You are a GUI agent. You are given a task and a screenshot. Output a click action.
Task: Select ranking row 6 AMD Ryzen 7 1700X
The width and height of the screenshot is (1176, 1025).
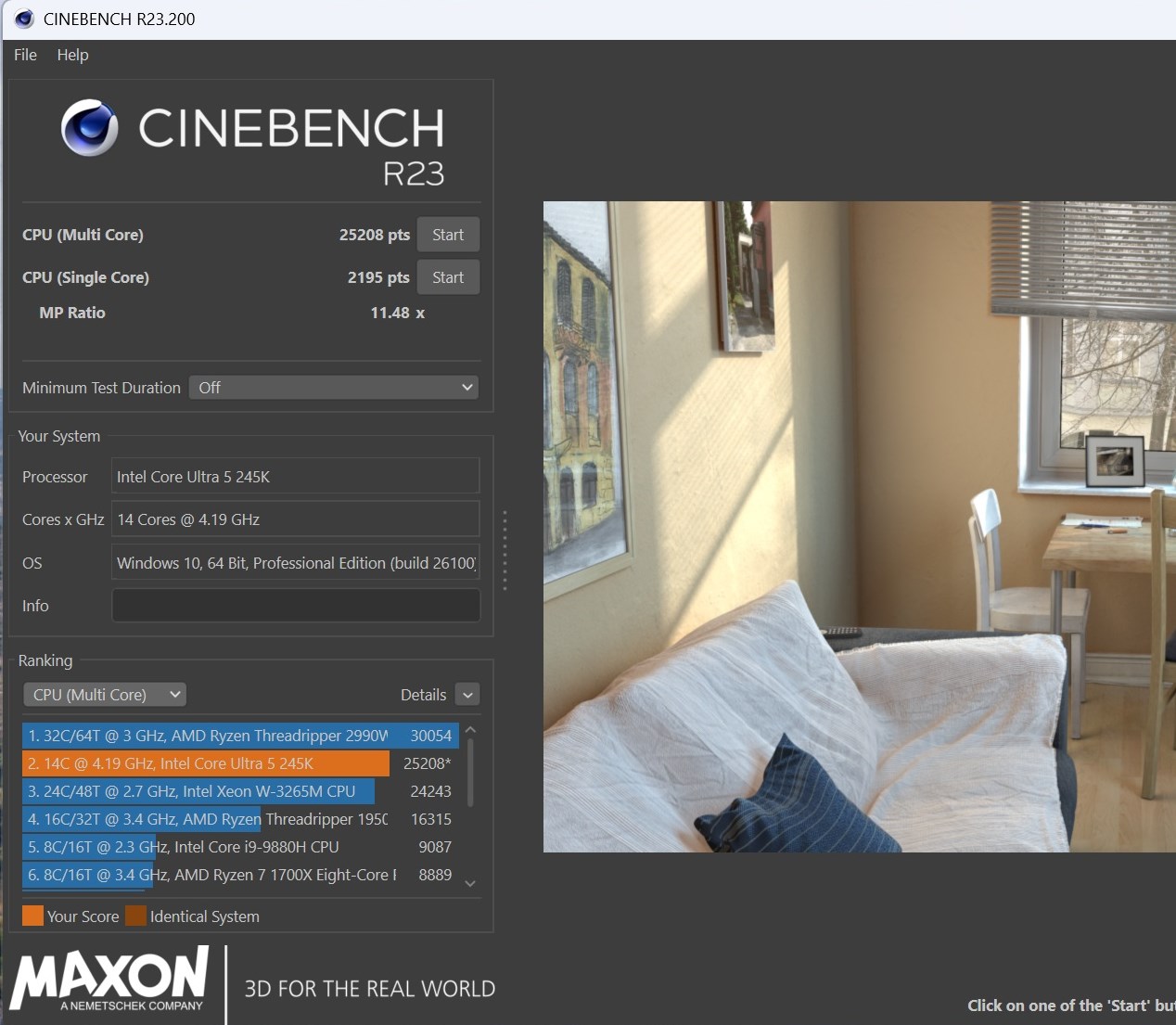pos(240,875)
